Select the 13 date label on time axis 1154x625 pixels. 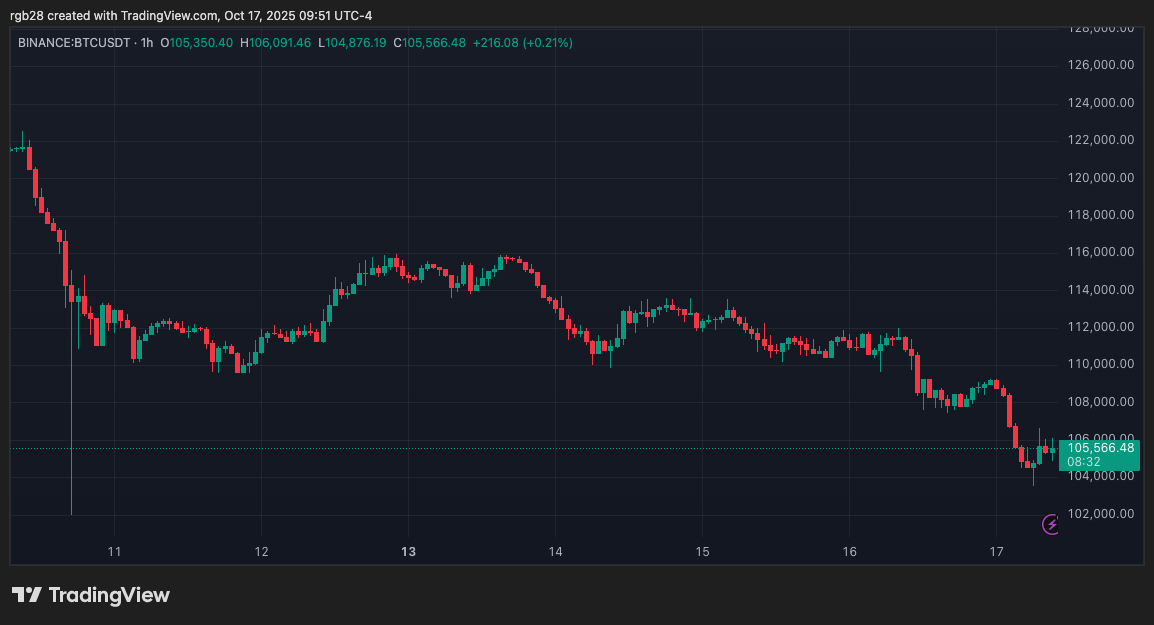point(408,551)
